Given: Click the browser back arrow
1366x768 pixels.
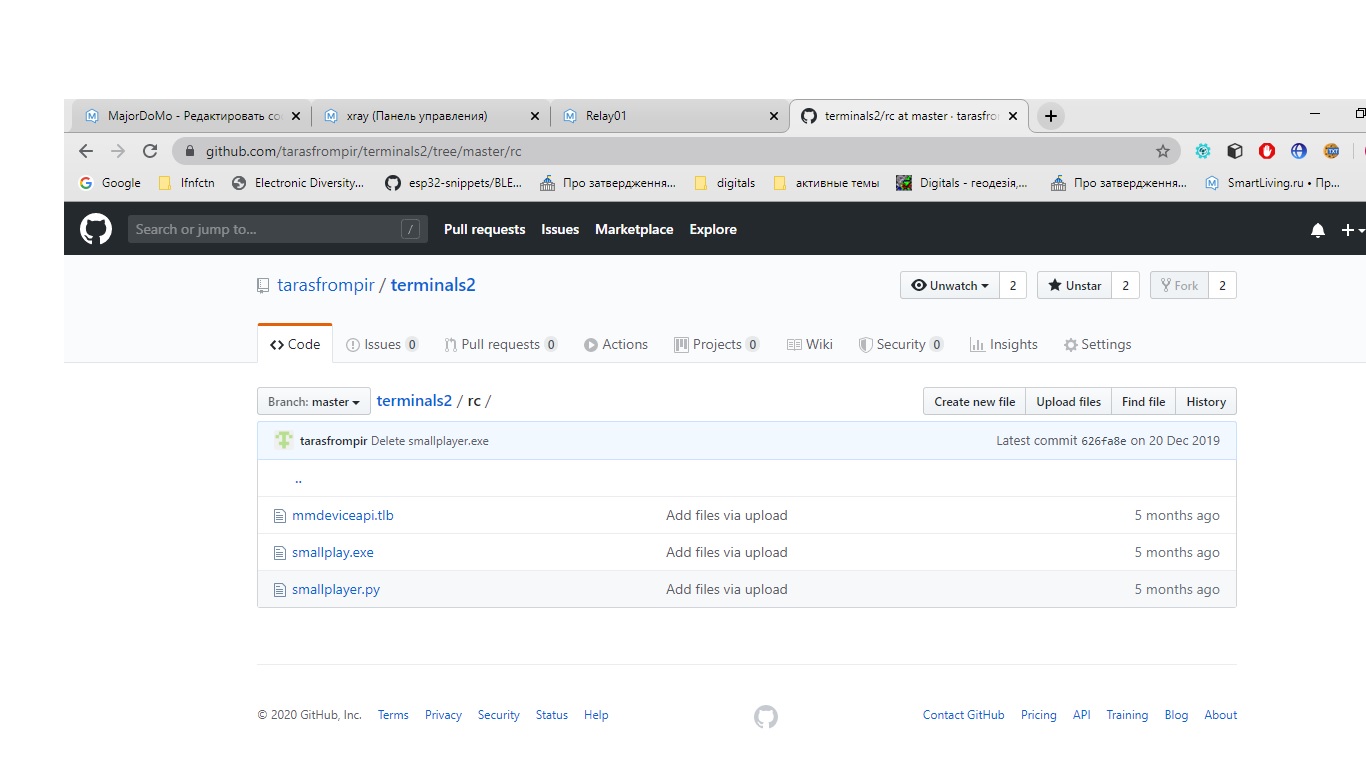Looking at the screenshot, I should [x=86, y=151].
